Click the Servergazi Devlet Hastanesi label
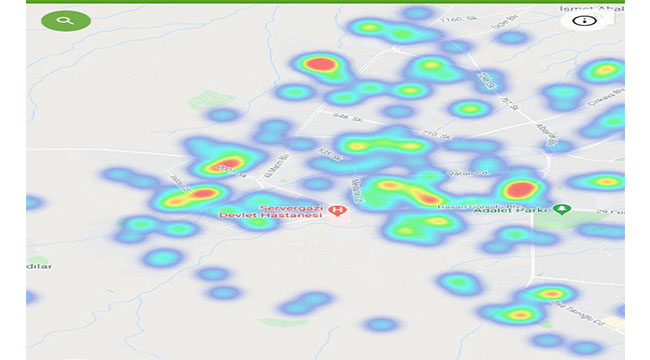 tap(271, 212)
